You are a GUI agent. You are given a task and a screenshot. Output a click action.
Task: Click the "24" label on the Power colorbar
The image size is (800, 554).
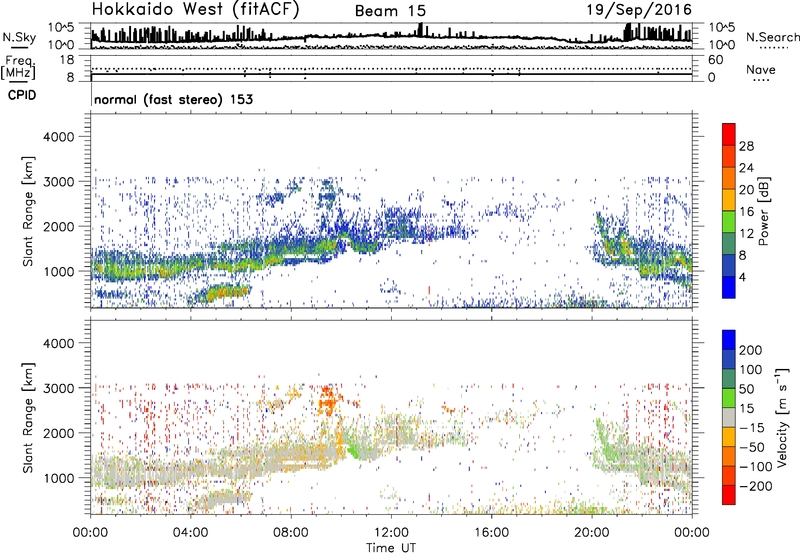click(x=746, y=168)
